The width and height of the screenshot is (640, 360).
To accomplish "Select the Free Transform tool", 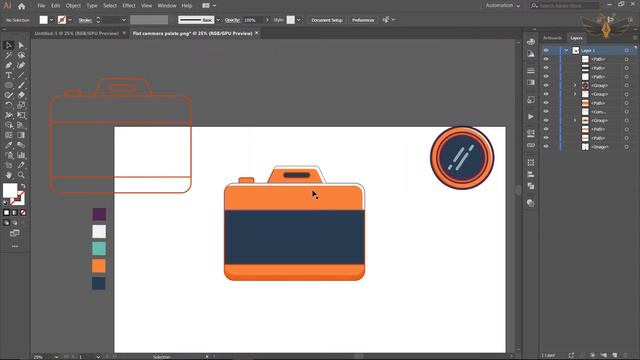I will tap(21, 115).
